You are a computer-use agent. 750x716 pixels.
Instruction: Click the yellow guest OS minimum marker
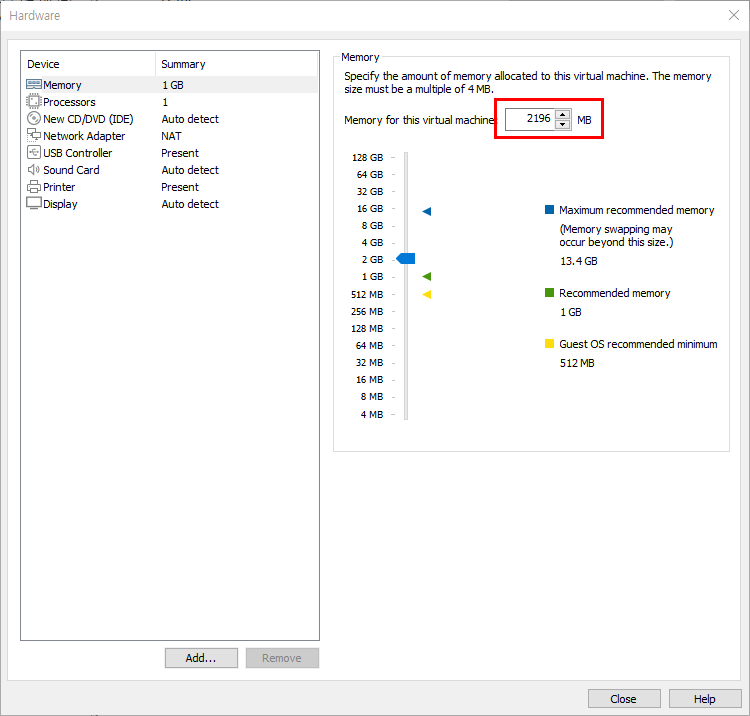(427, 294)
